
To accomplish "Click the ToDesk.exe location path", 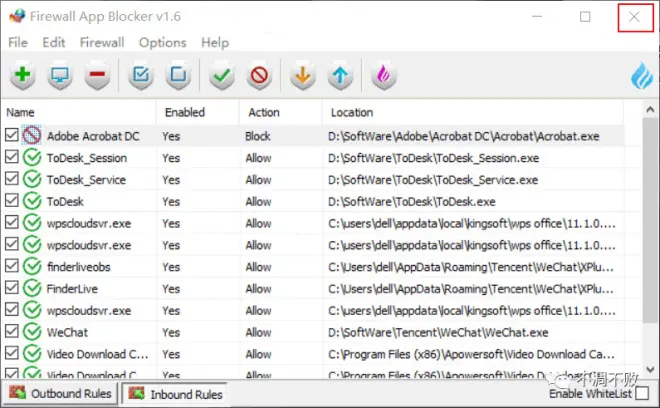I will pos(412,202).
